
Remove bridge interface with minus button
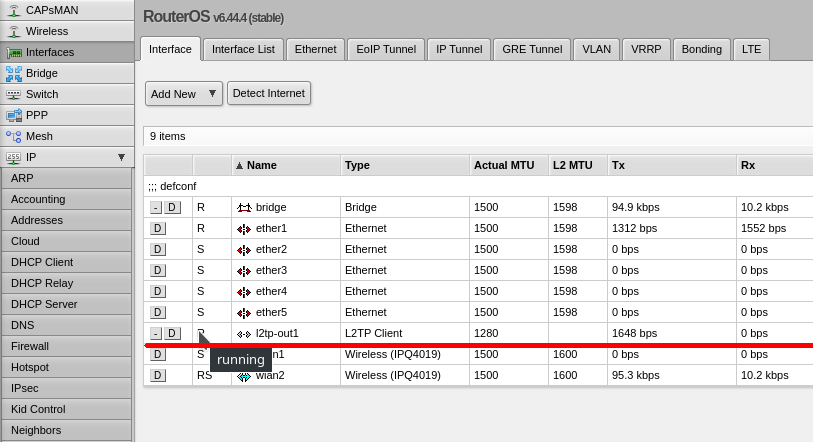pos(156,208)
